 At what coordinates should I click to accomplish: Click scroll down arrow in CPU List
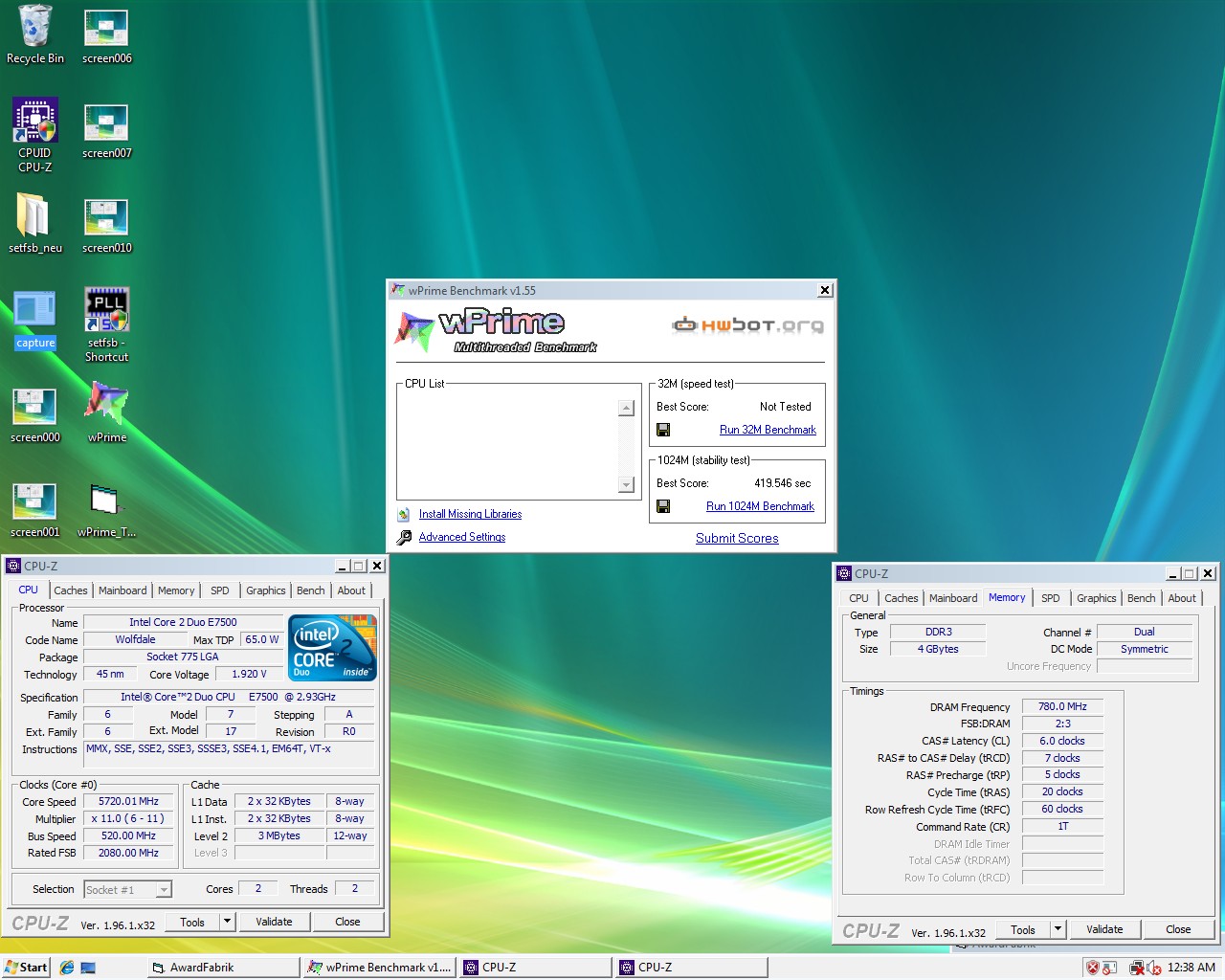coord(627,485)
